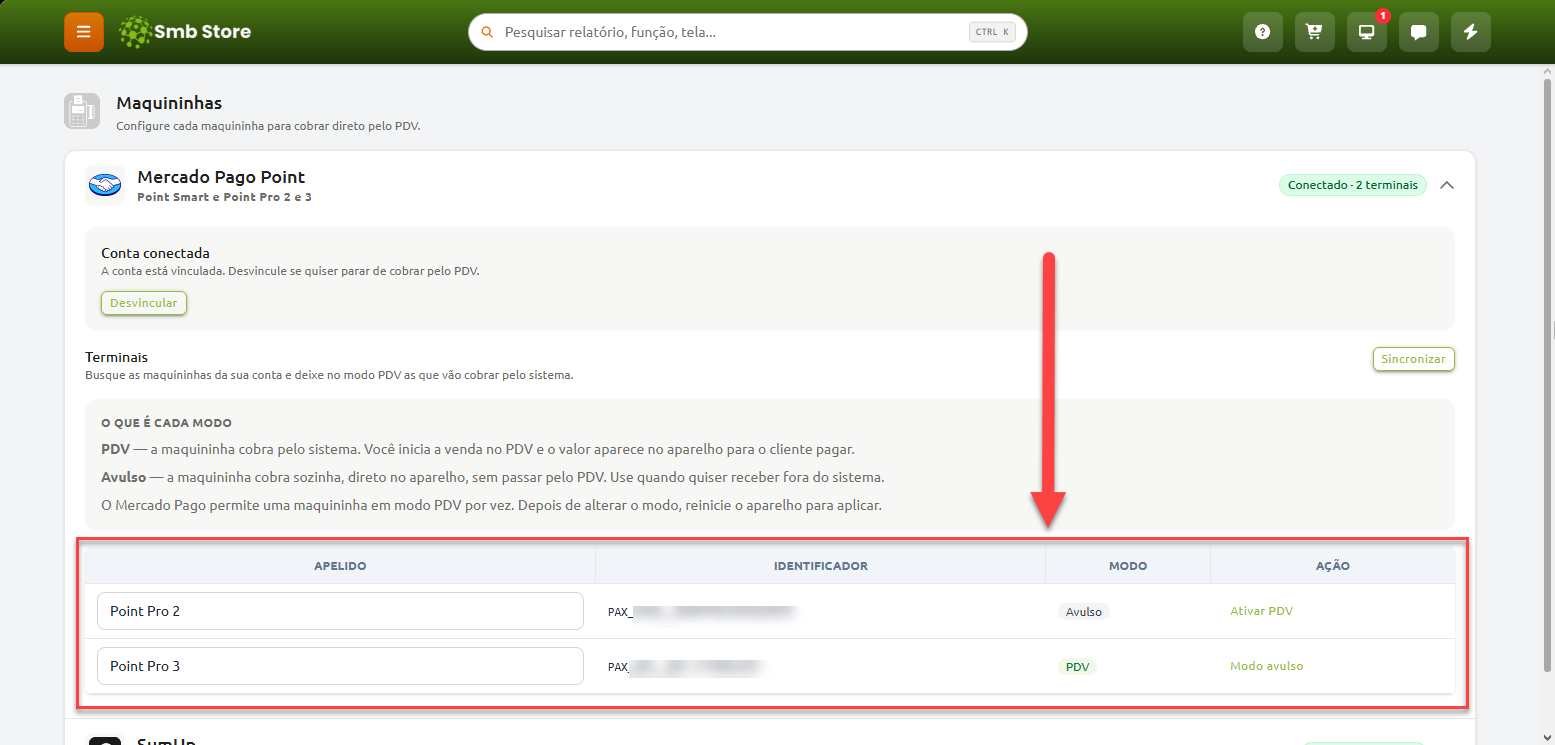The height and width of the screenshot is (745, 1555).
Task: Click the Avulso mode badge
Action: pos(1084,612)
